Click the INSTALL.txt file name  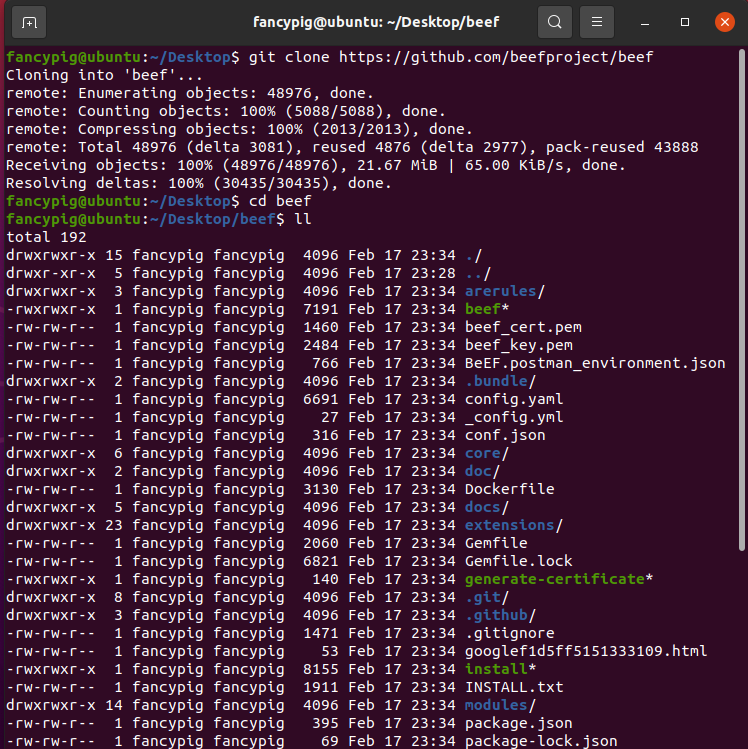[x=514, y=687]
